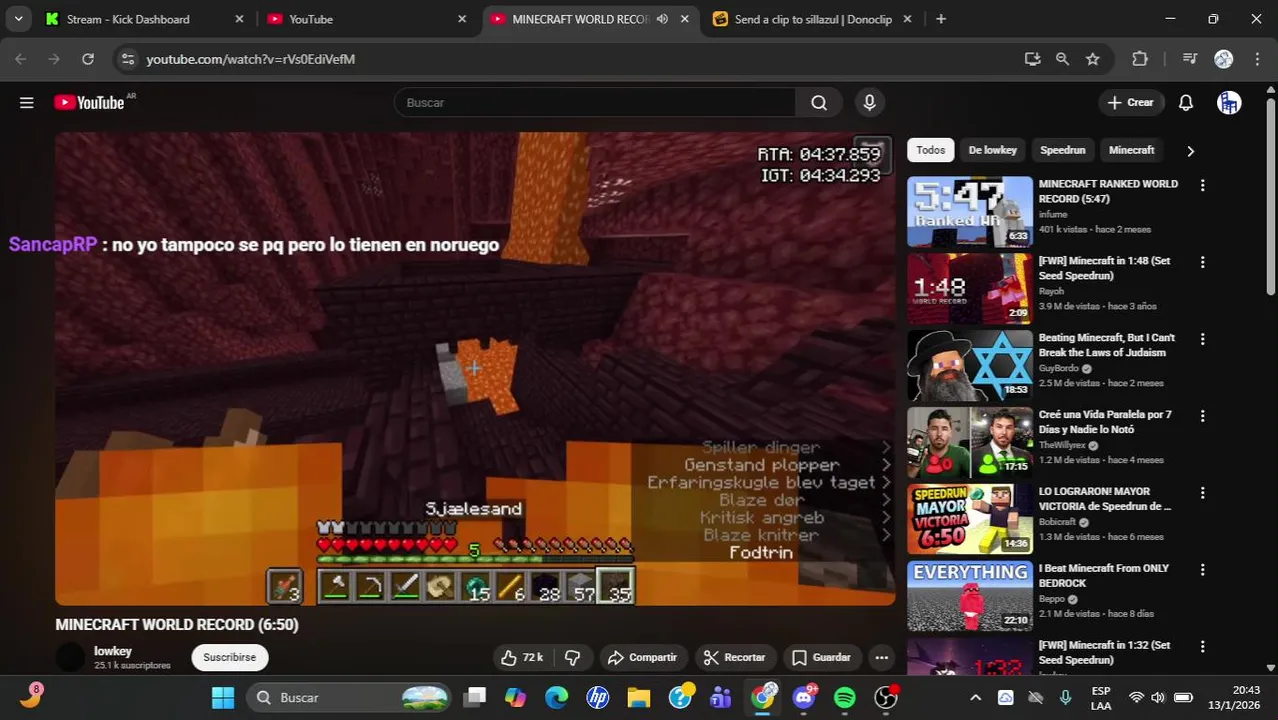Bookmark this page with star icon
Viewport: 1278px width, 720px height.
click(1093, 59)
